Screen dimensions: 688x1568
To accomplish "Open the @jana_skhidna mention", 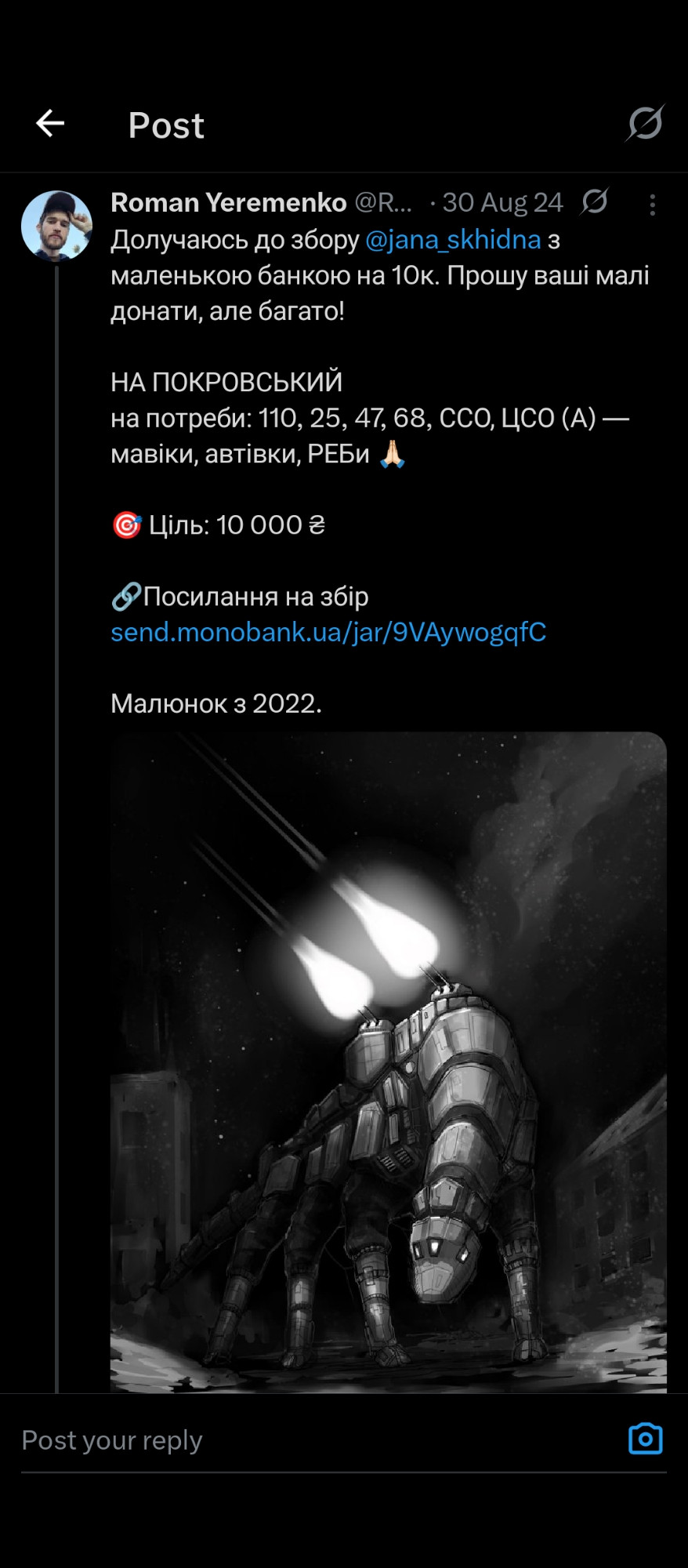I will pyautogui.click(x=453, y=240).
